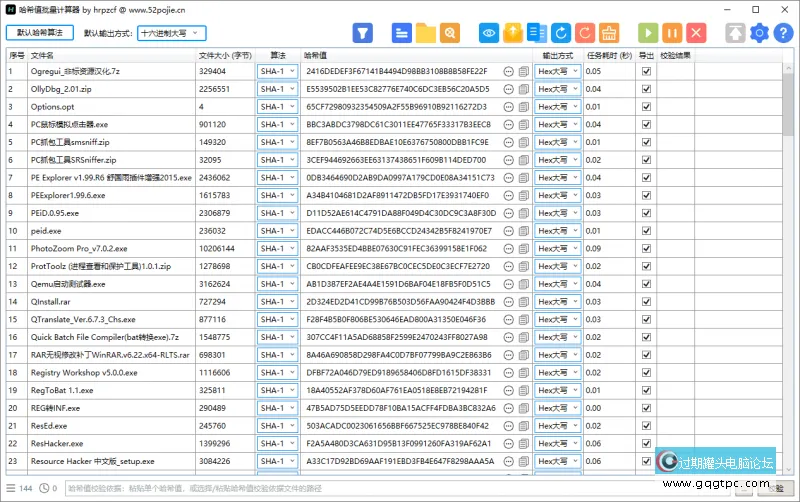800x502 pixels.
Task: Click the list-count icon beside 144
Action: (x=11, y=488)
